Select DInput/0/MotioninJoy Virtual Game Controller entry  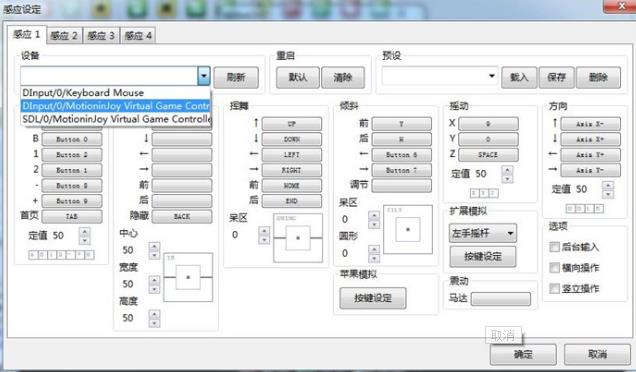[x=116, y=106]
